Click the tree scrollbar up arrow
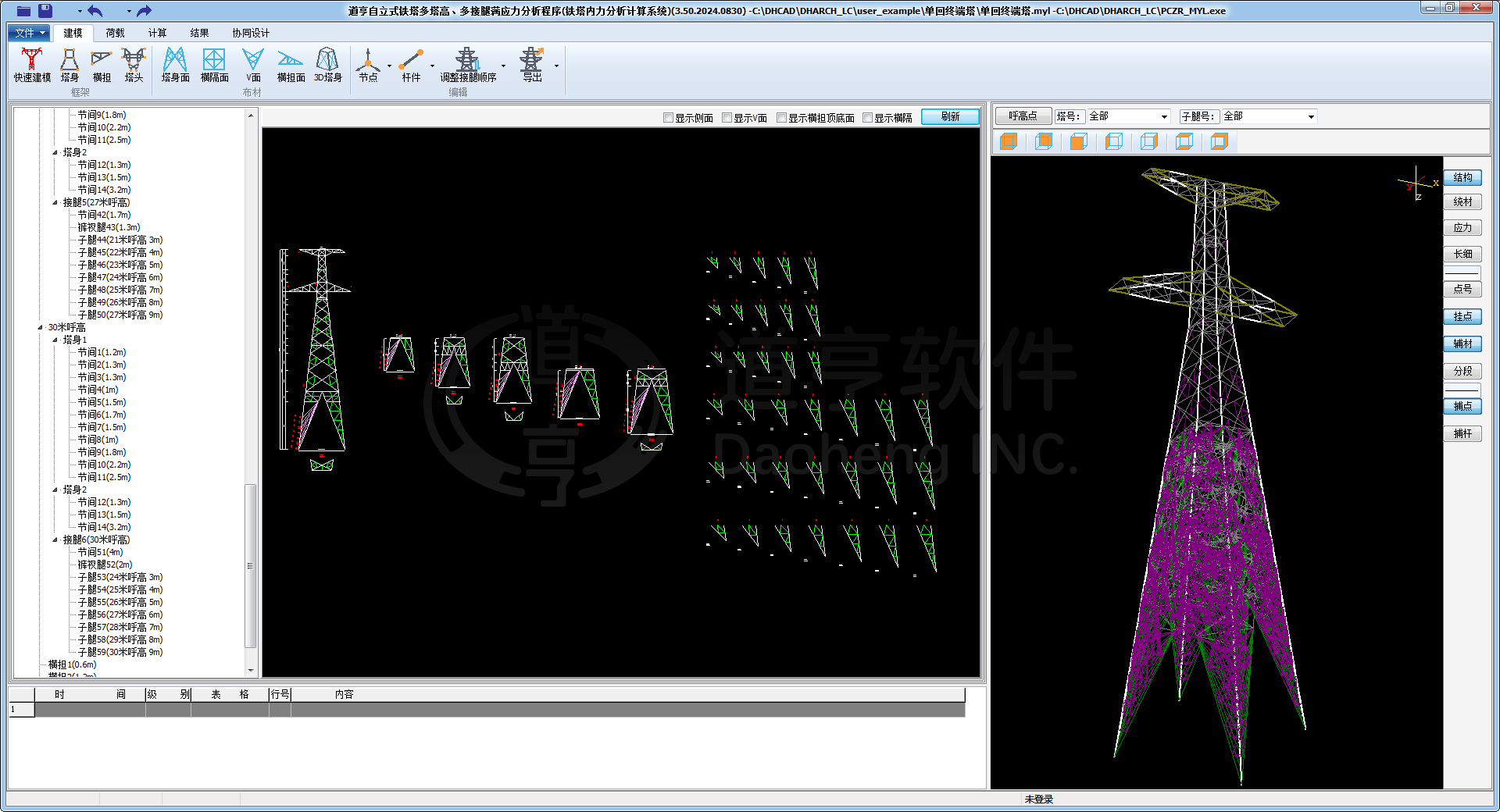 pos(250,116)
